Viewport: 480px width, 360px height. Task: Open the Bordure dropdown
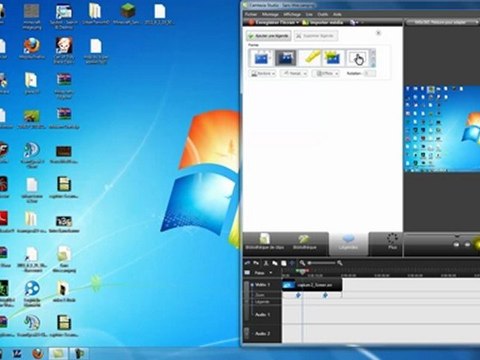pyautogui.click(x=263, y=73)
